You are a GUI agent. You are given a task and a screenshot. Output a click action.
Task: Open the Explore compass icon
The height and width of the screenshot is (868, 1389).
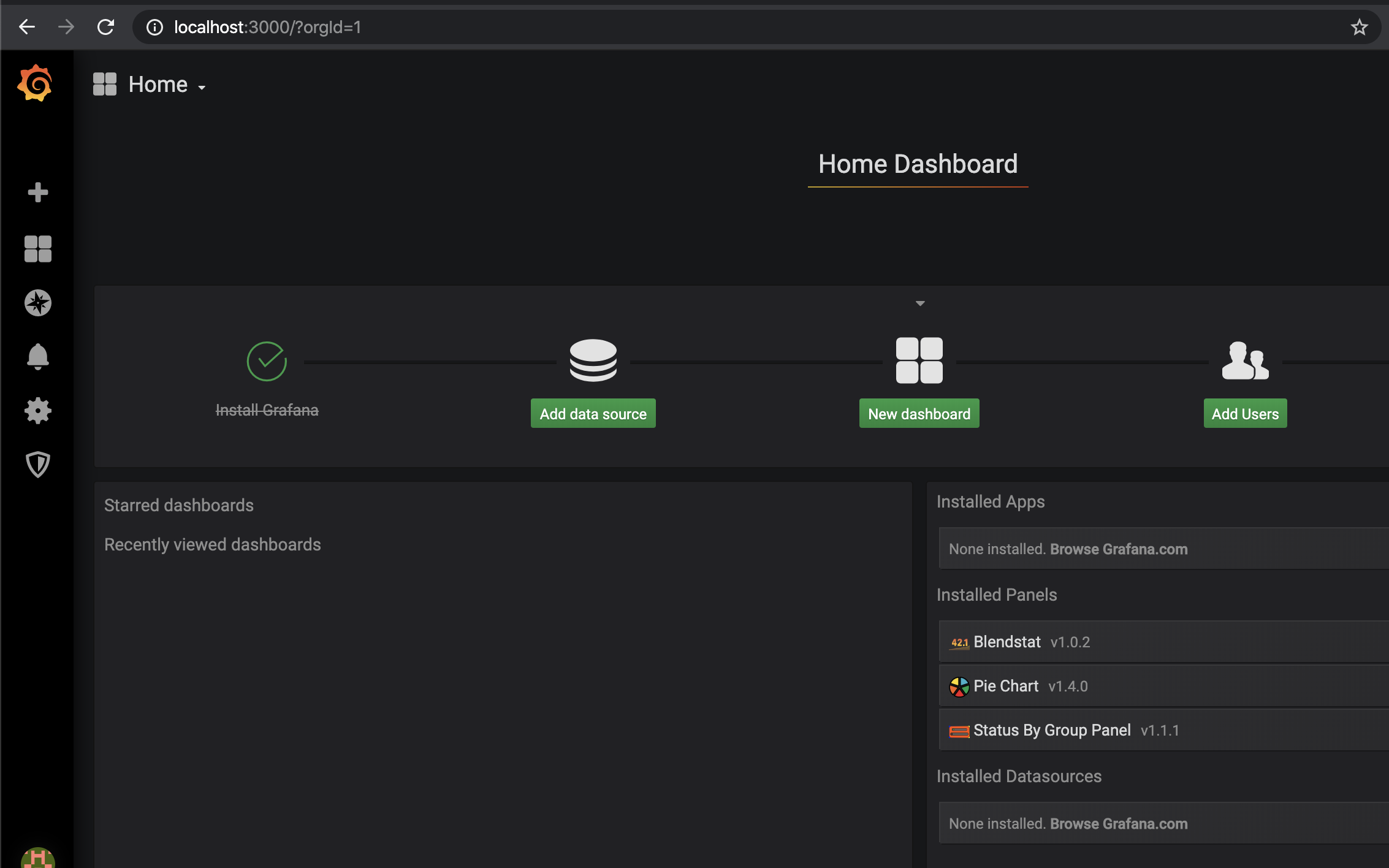37,303
